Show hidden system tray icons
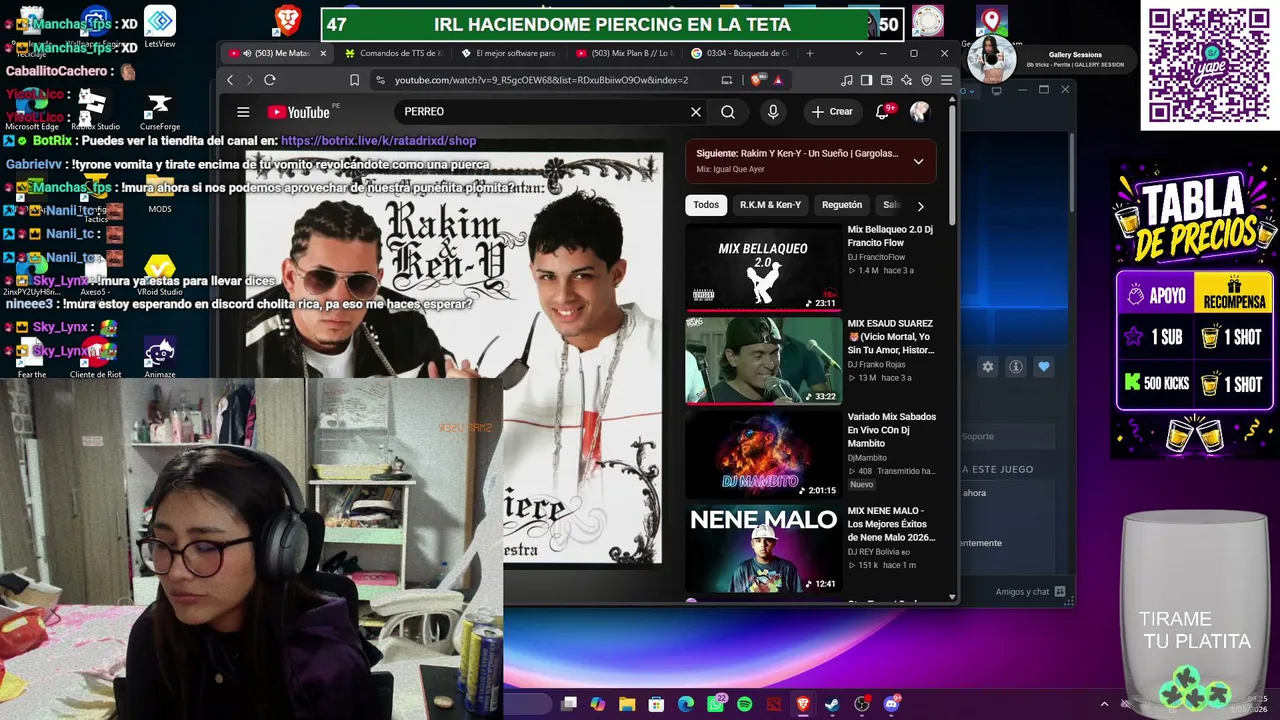Image resolution: width=1280 pixels, height=720 pixels. (1104, 704)
